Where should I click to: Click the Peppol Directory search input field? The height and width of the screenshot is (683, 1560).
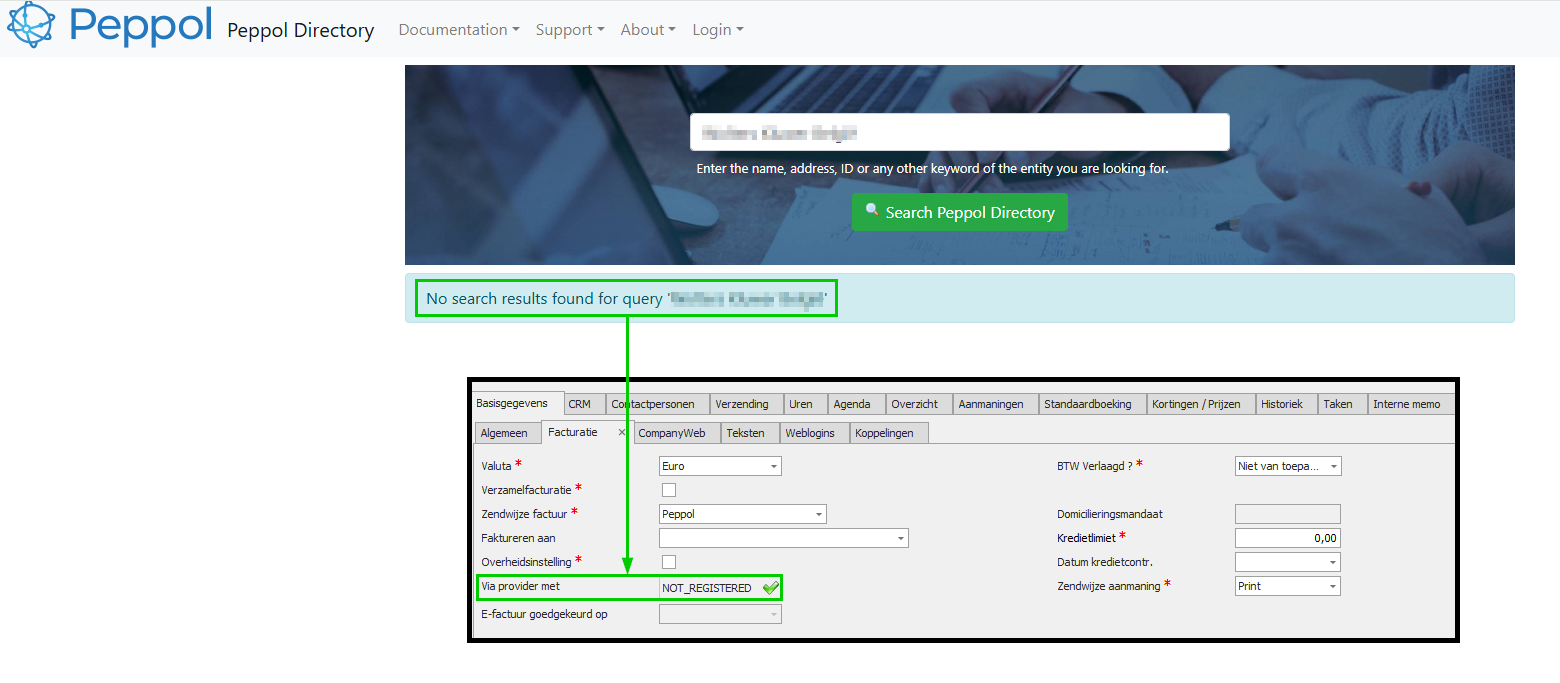pyautogui.click(x=959, y=132)
